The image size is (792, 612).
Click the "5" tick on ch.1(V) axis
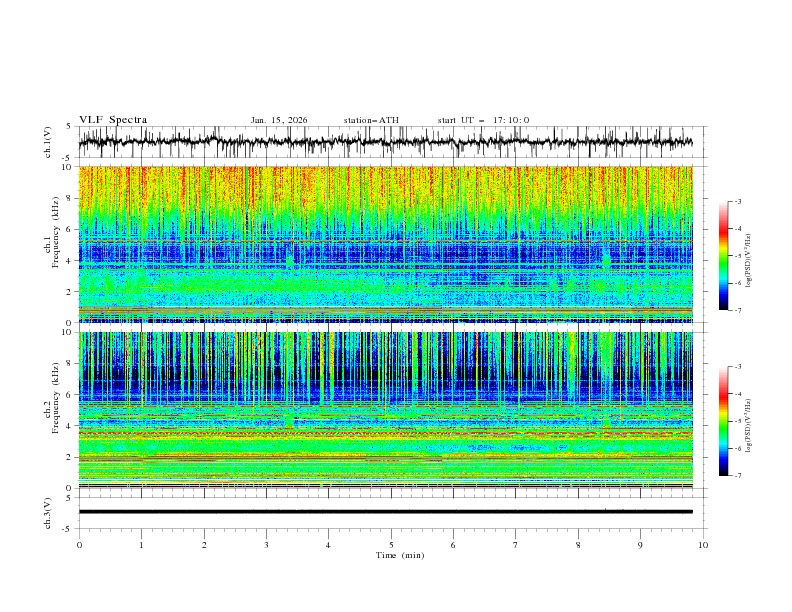click(x=69, y=127)
